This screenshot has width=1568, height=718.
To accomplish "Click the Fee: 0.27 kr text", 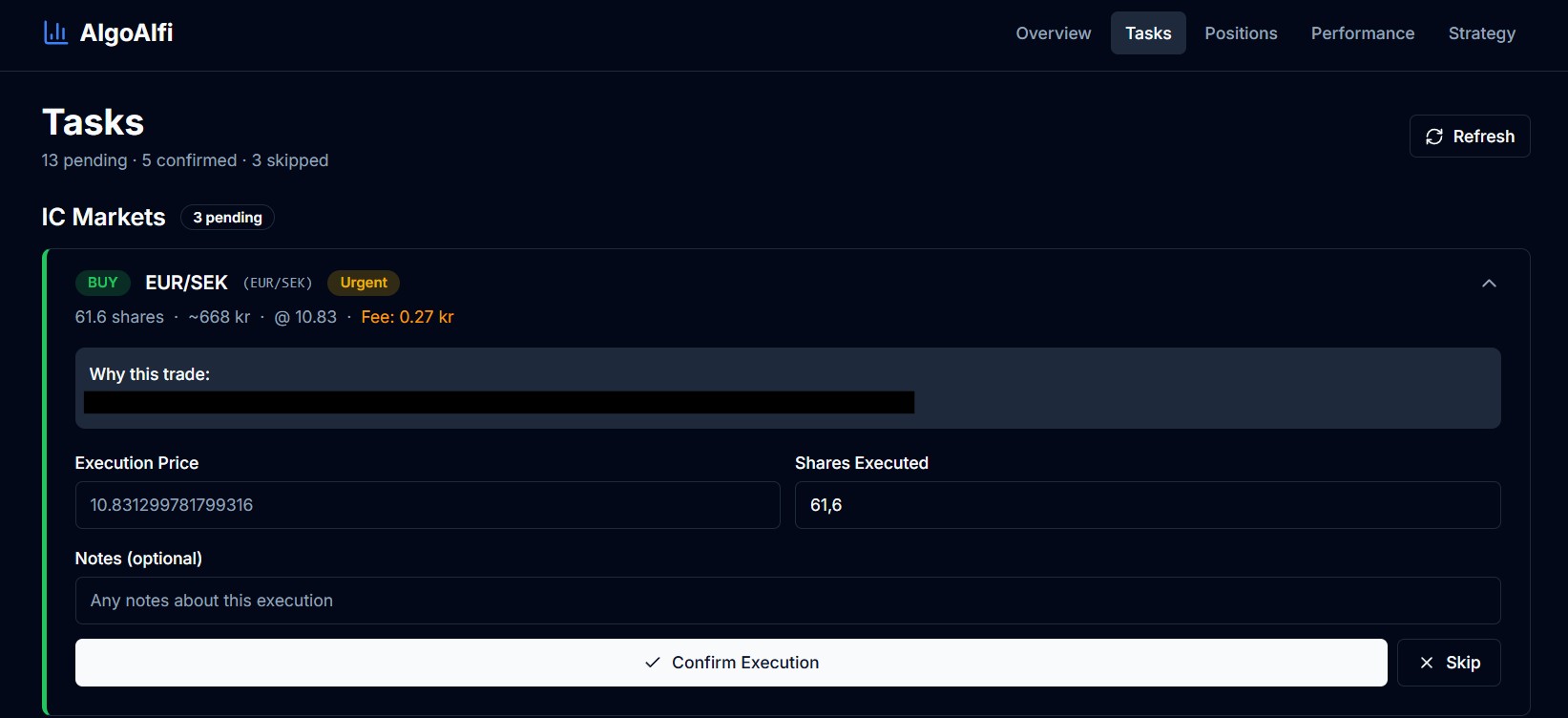I will click(408, 317).
